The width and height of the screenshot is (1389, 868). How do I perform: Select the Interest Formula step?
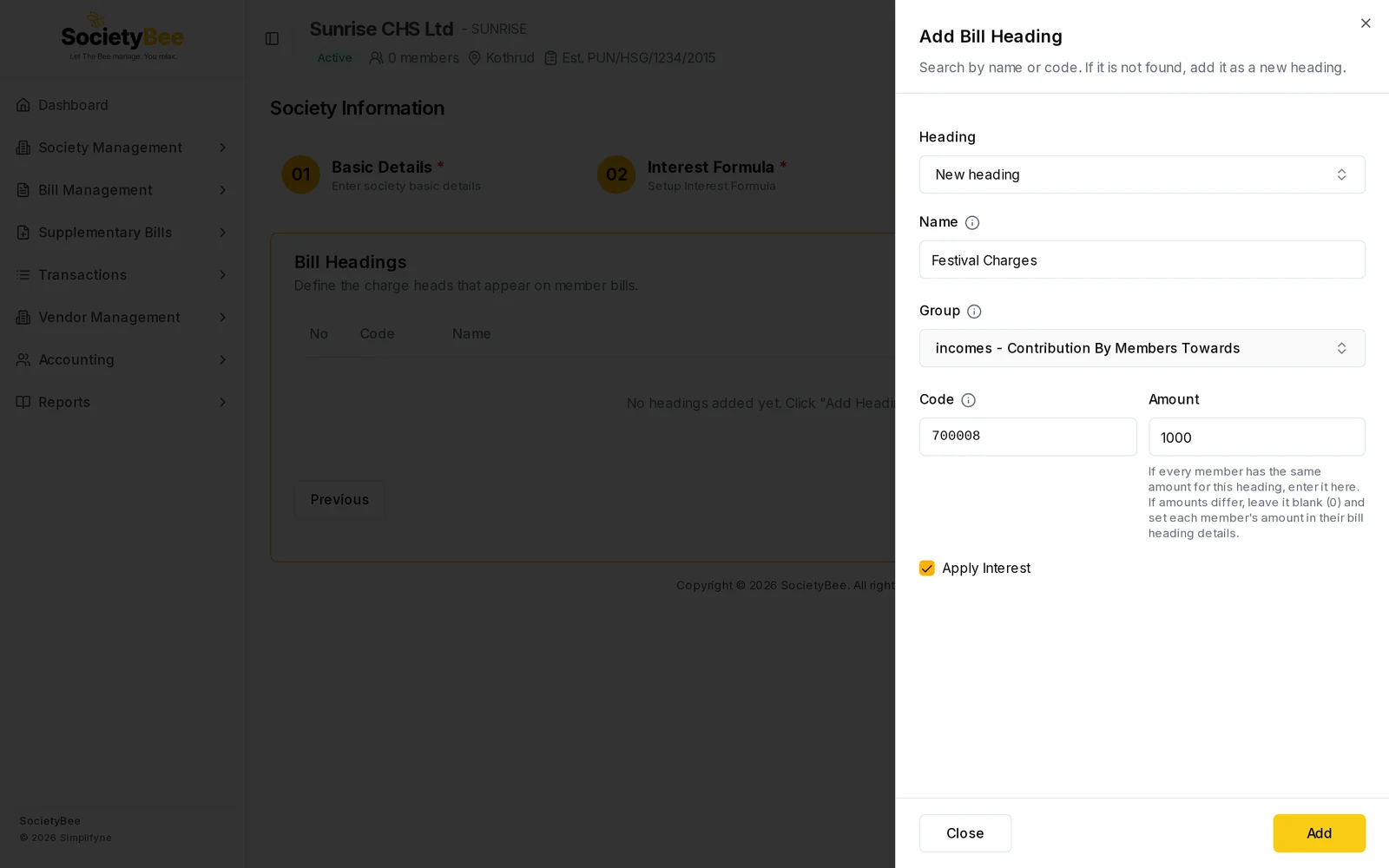(692, 174)
